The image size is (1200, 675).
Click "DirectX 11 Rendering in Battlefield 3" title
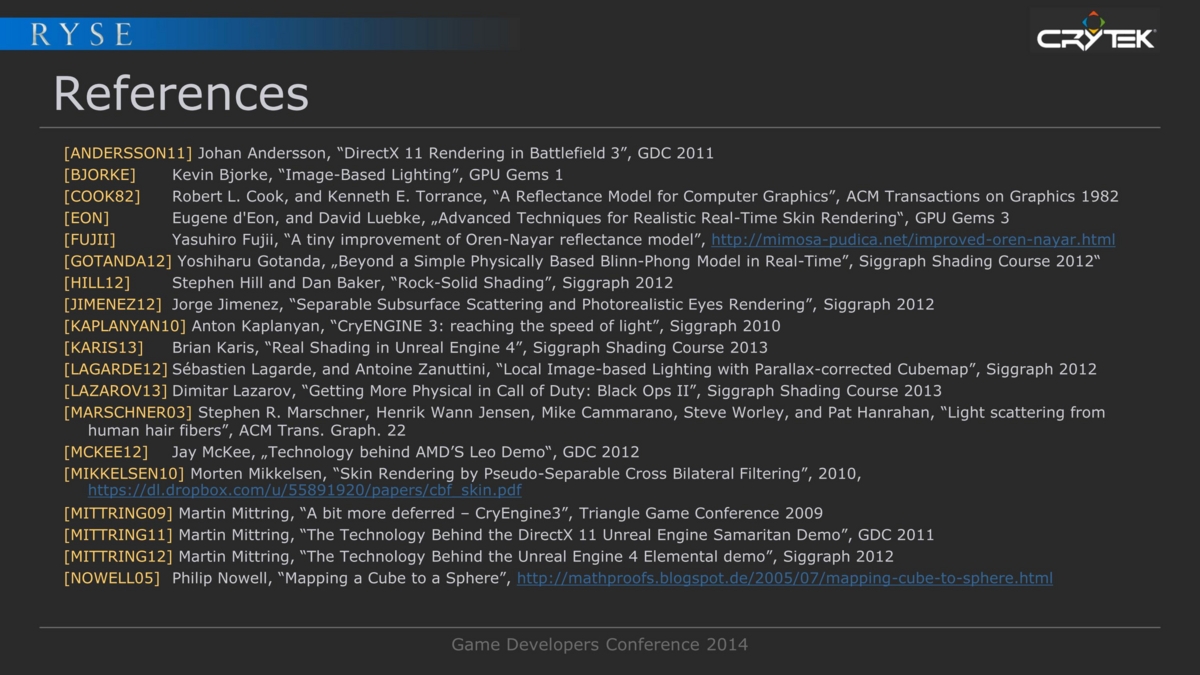483,154
